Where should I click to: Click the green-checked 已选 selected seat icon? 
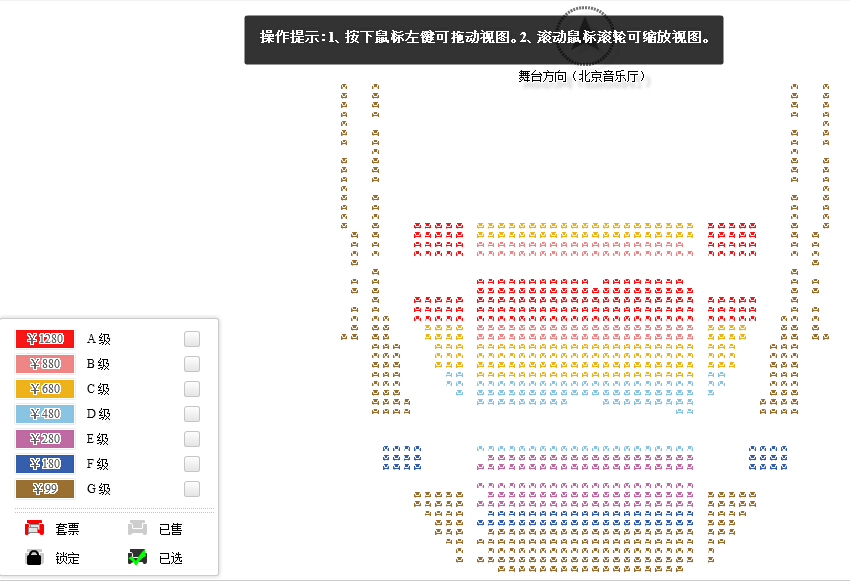137,557
